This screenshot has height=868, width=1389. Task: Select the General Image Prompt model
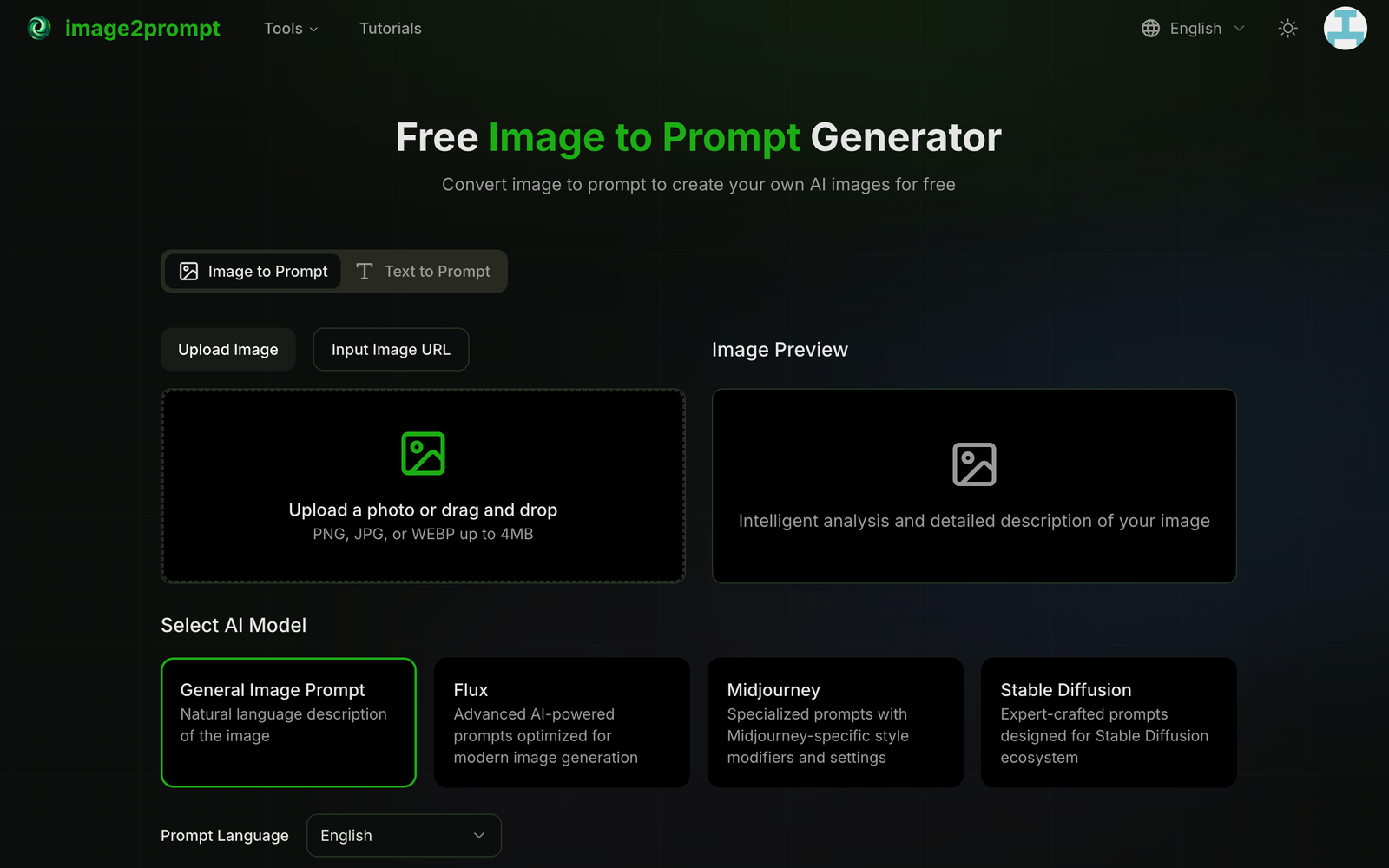pos(288,722)
